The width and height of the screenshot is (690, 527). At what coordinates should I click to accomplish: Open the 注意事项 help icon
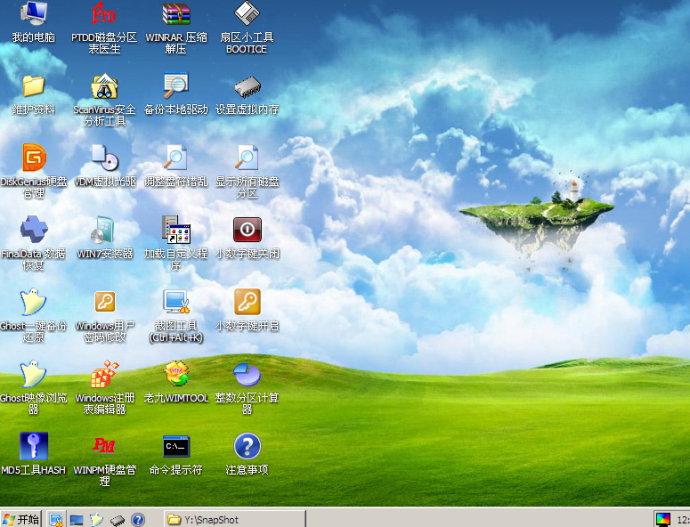coord(246,446)
